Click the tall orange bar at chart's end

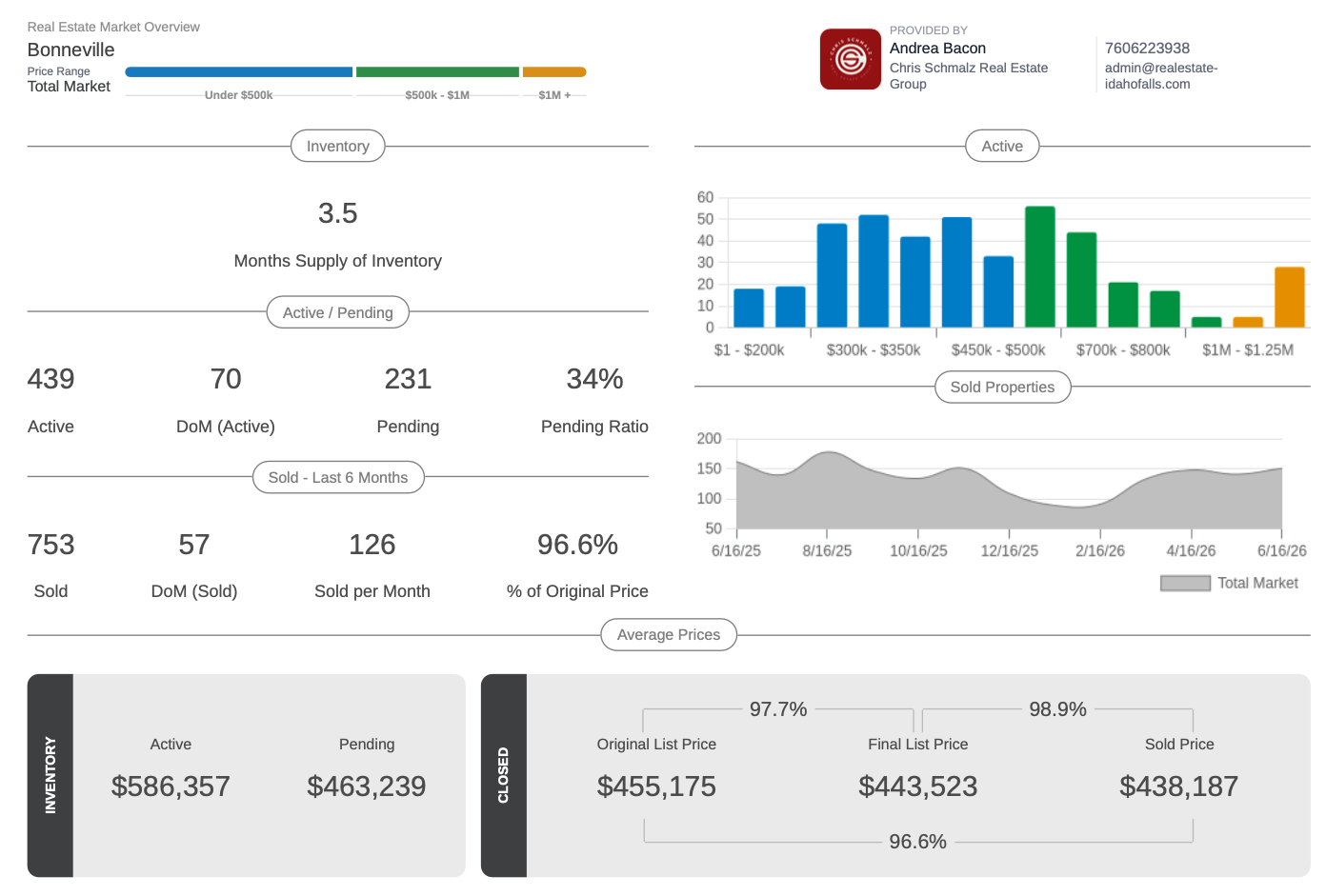pyautogui.click(x=1290, y=297)
